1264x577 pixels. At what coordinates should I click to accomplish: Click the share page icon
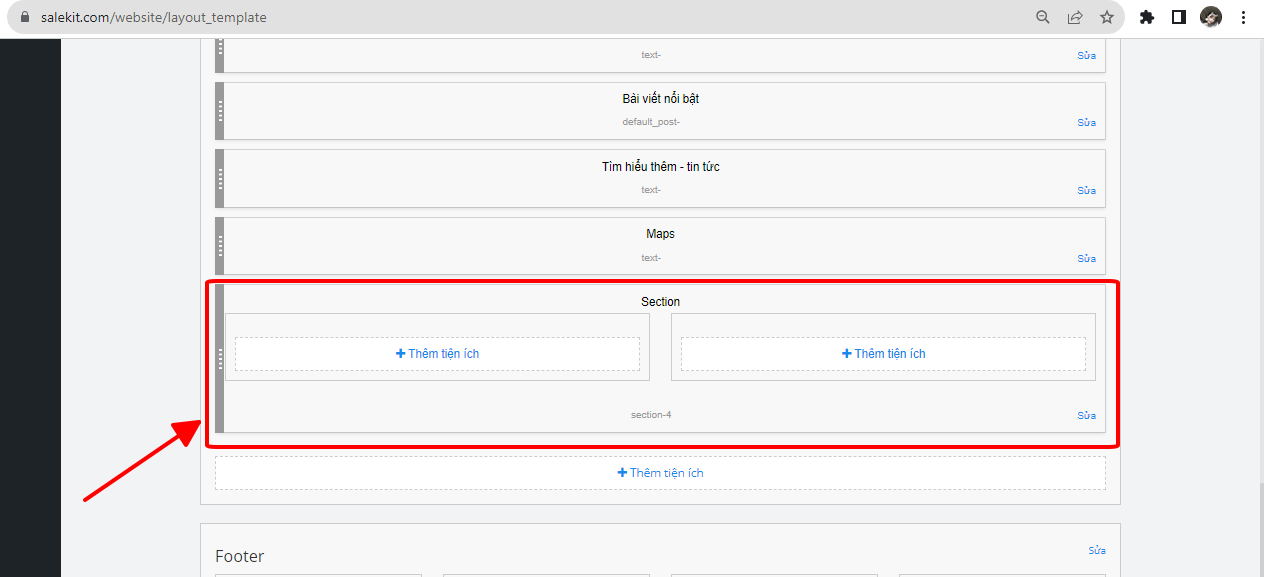point(1075,17)
